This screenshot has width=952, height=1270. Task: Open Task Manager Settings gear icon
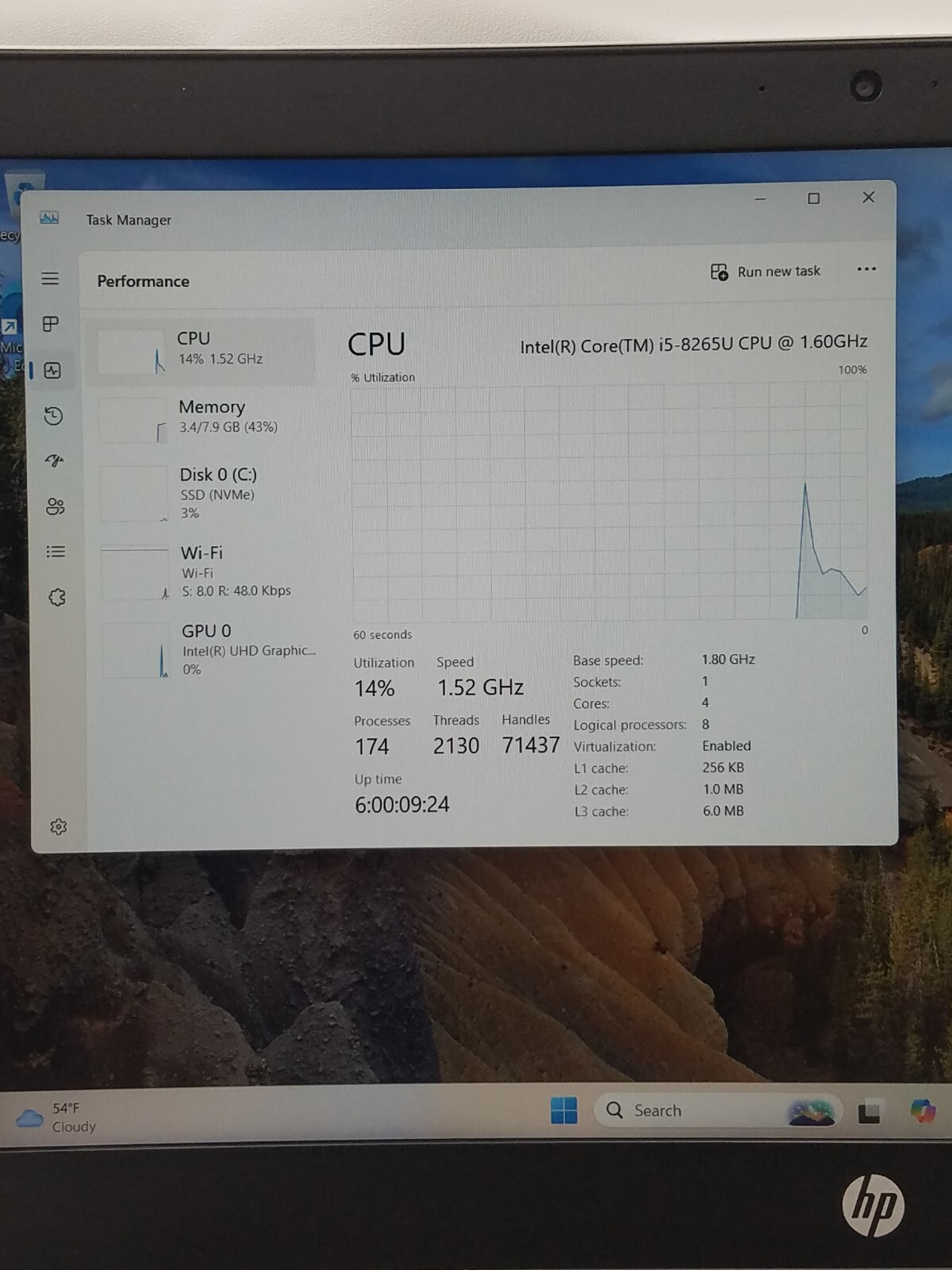[x=58, y=827]
